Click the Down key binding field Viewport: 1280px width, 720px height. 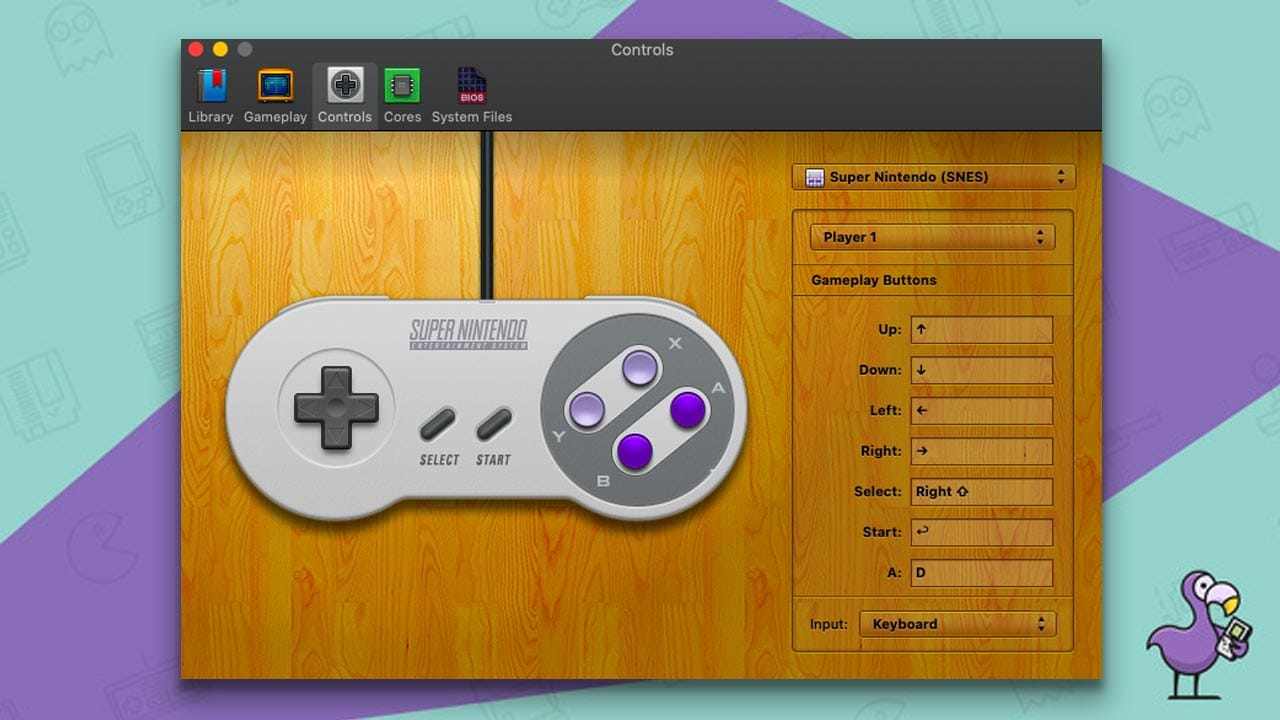982,370
